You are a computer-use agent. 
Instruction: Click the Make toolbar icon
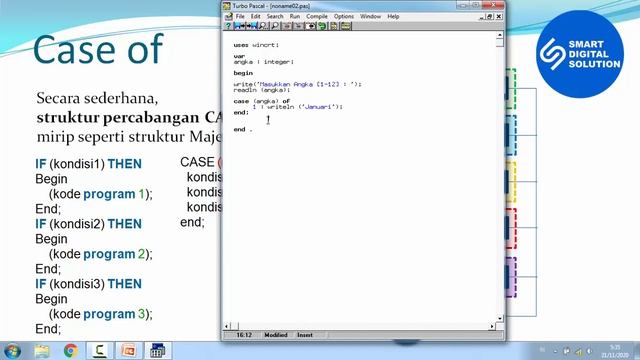point(346,26)
